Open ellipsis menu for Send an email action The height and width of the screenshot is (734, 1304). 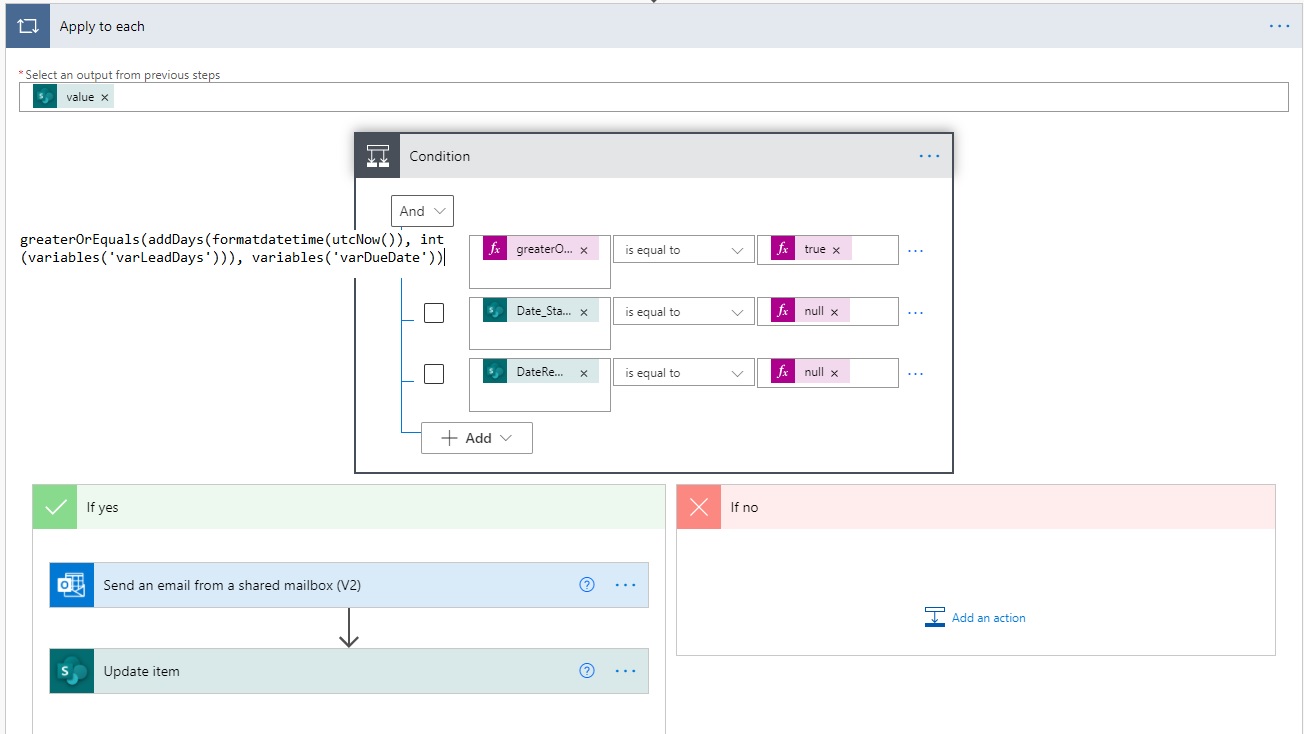tap(625, 585)
